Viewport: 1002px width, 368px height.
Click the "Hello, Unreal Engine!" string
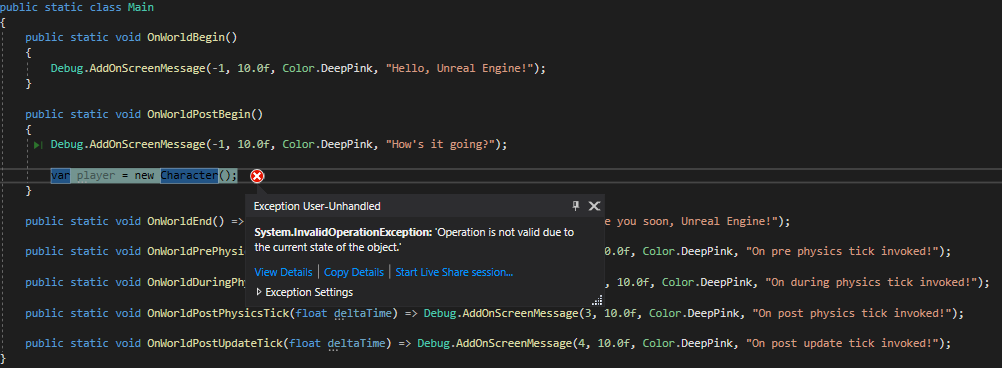click(x=459, y=68)
